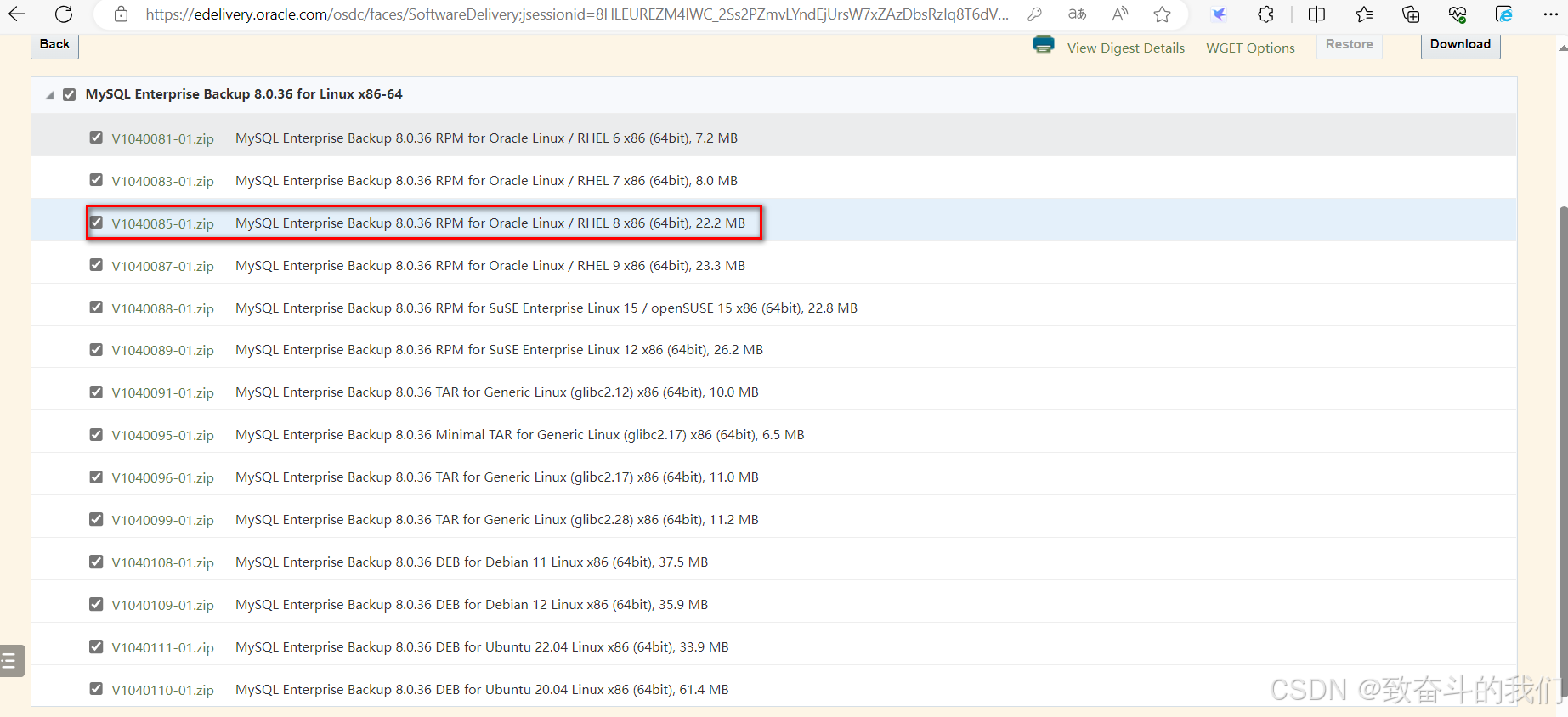Uncheck the V1040108-01.zip checkbox

pos(96,562)
